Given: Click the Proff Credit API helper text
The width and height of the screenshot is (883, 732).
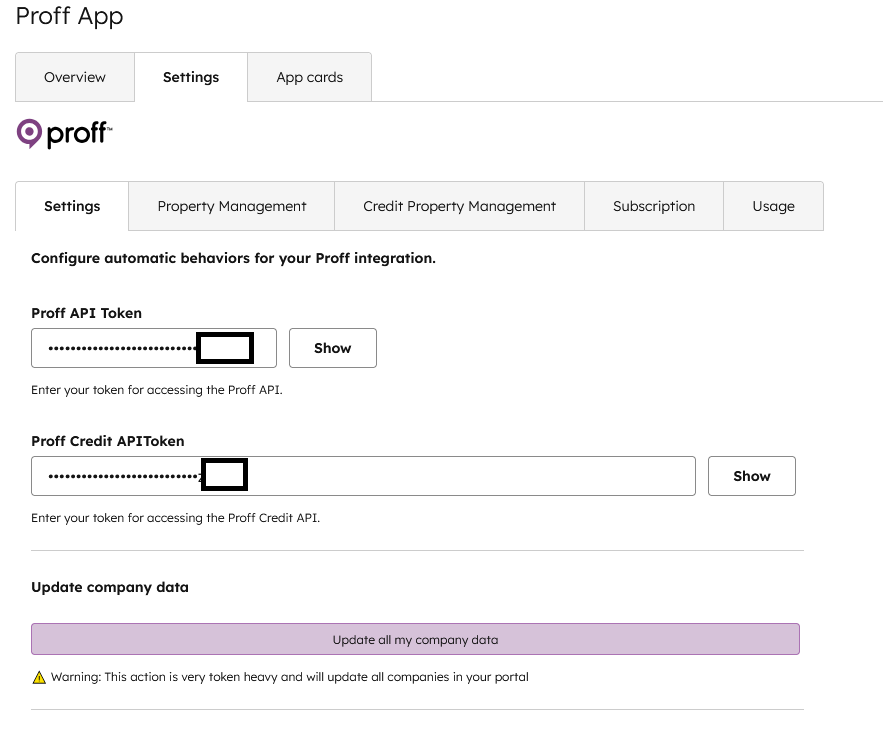Looking at the screenshot, I should tap(175, 517).
